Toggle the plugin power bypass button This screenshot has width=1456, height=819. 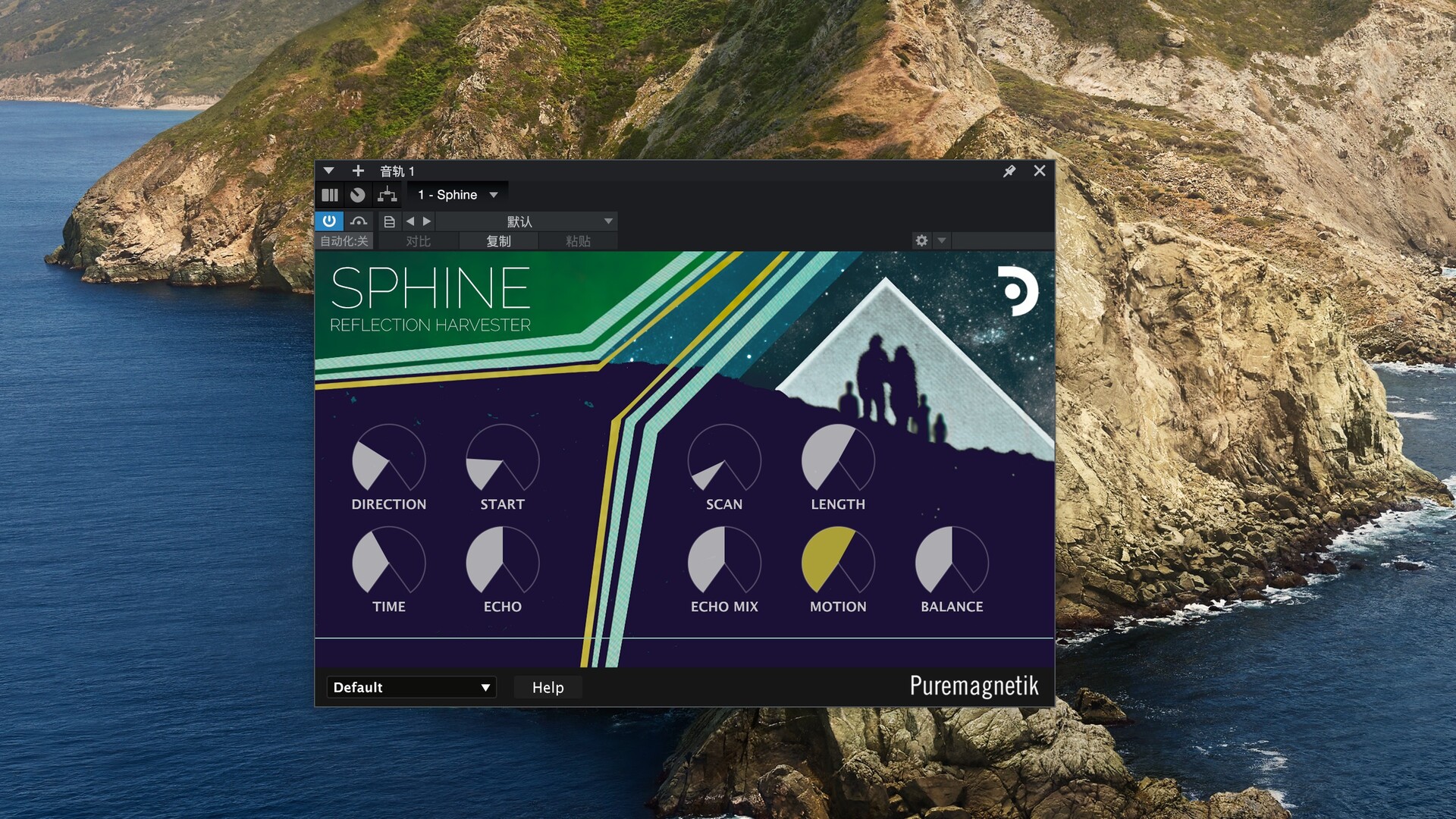coord(329,221)
